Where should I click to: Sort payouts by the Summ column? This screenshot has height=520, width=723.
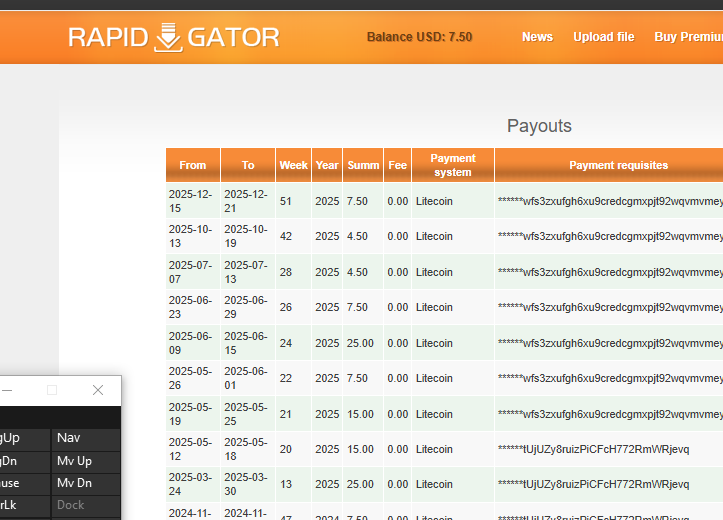click(x=363, y=165)
